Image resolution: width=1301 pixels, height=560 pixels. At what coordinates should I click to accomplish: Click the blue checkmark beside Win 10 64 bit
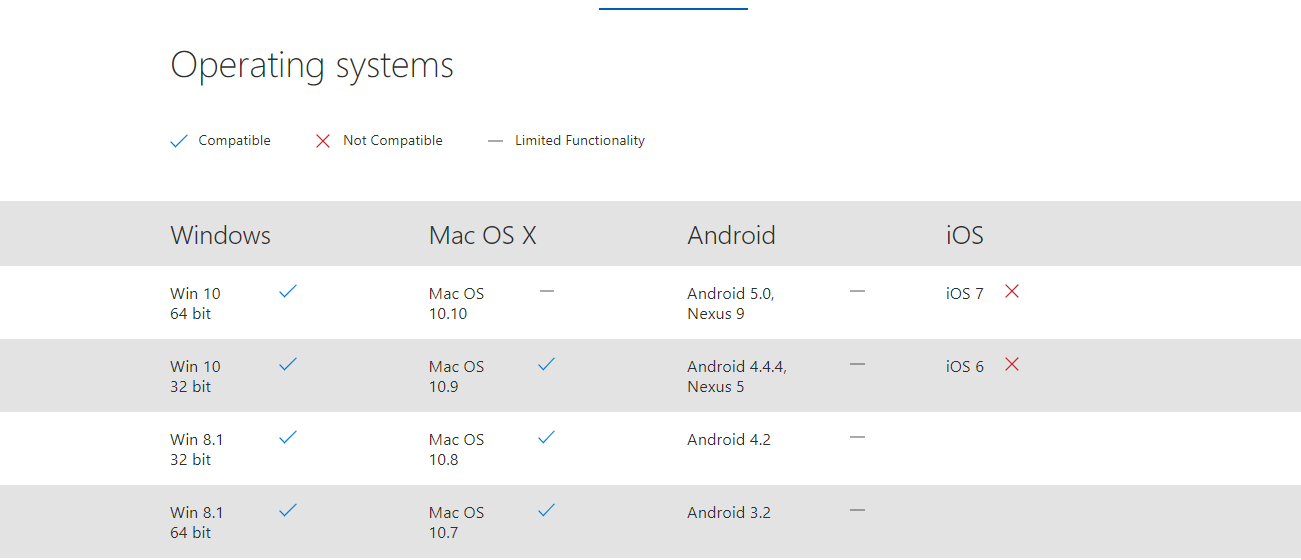[x=288, y=291]
